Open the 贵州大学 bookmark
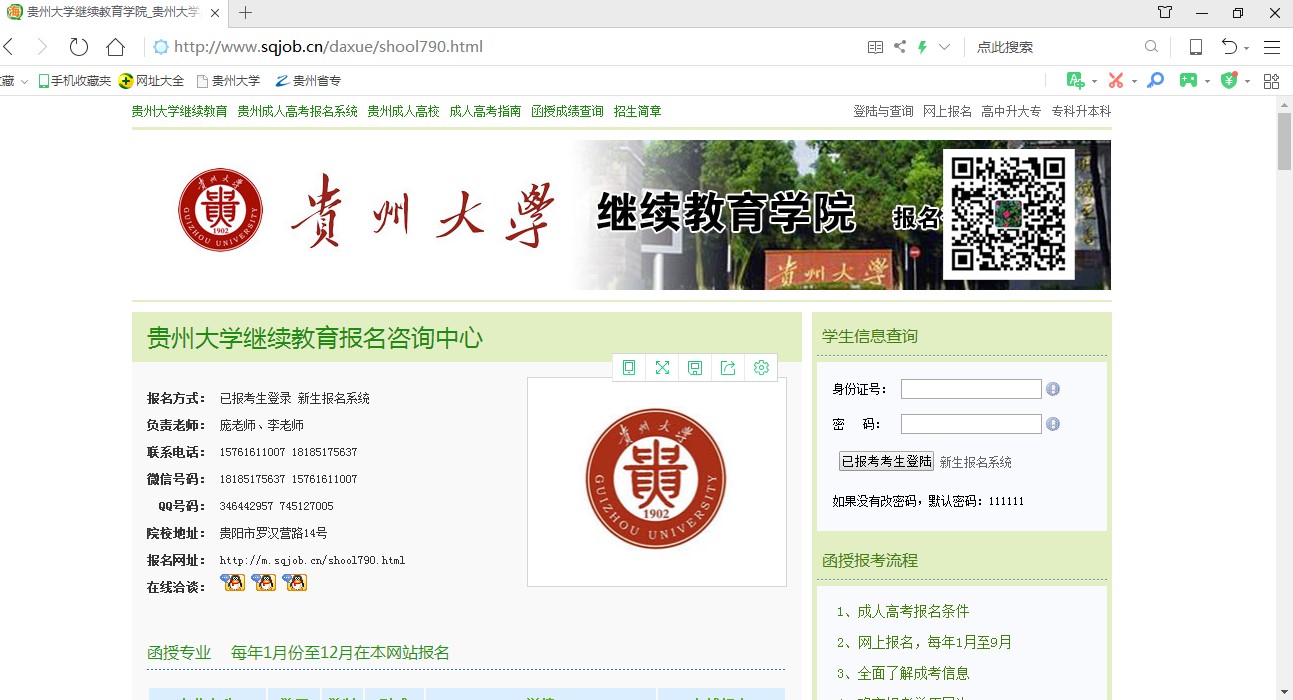1293x700 pixels. (x=228, y=81)
